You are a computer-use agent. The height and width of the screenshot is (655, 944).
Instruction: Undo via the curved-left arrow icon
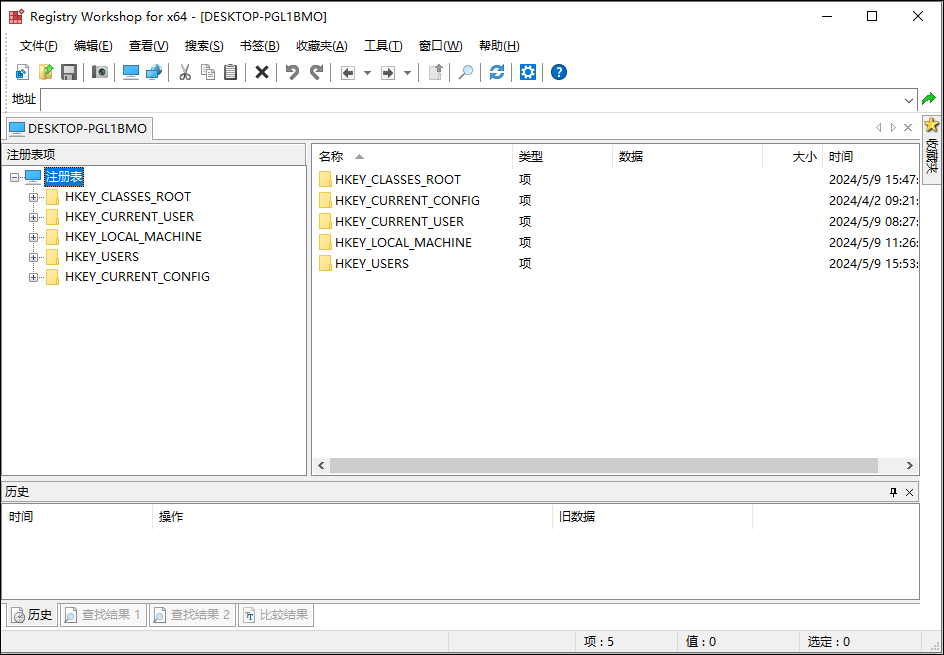pos(290,72)
